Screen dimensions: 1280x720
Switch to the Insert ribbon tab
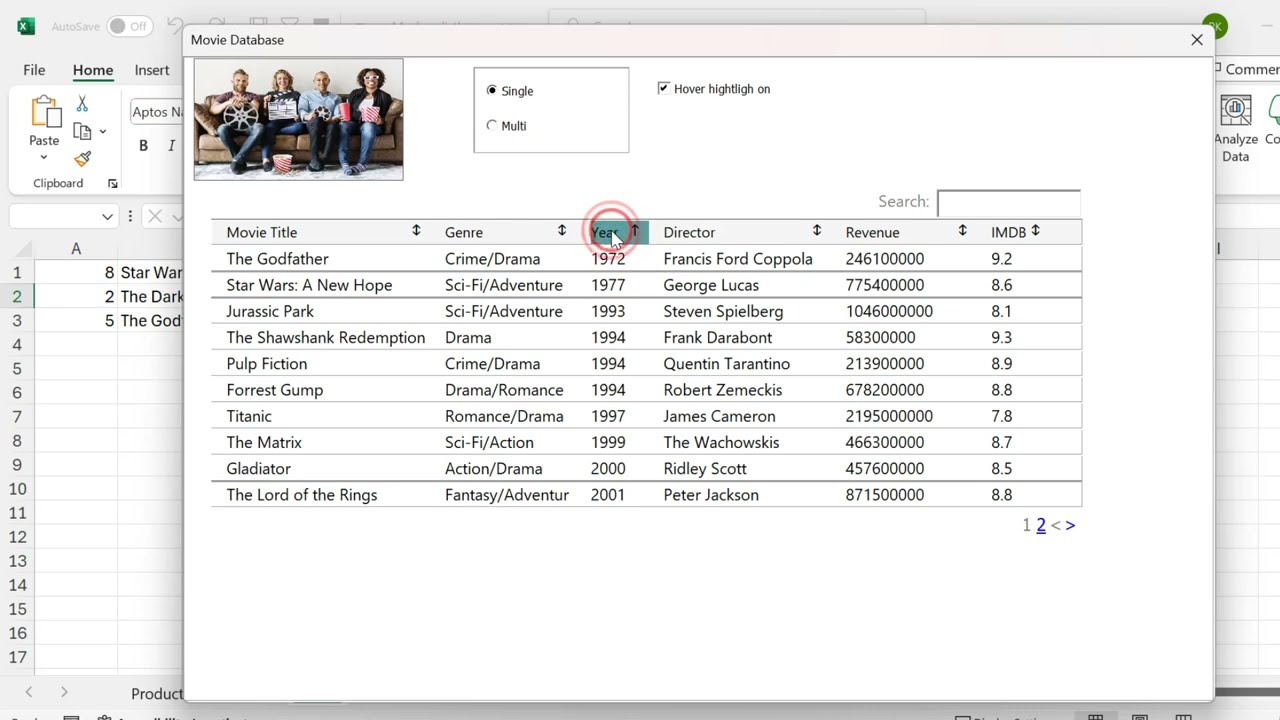tap(152, 70)
